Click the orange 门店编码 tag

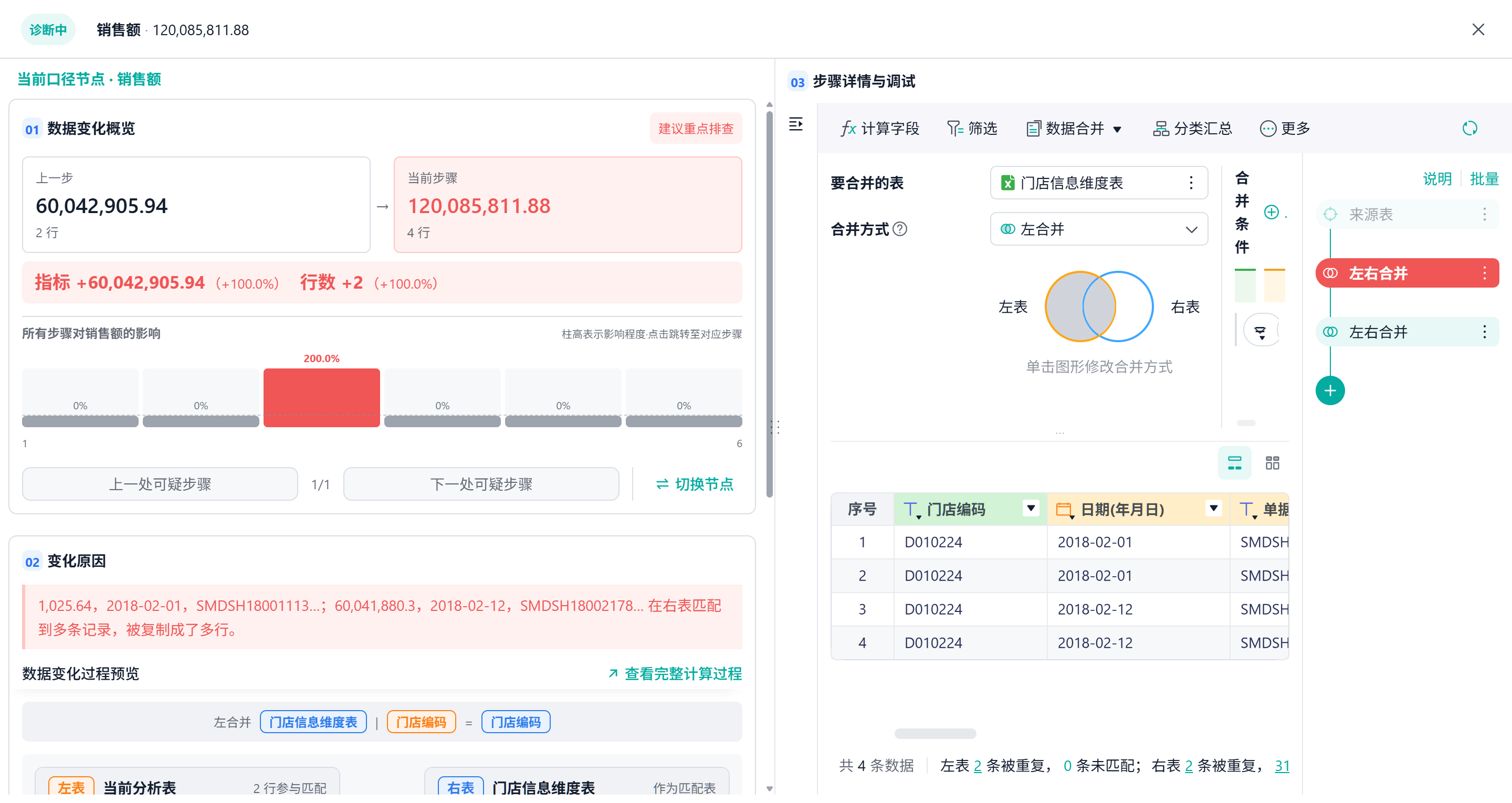[x=421, y=723]
